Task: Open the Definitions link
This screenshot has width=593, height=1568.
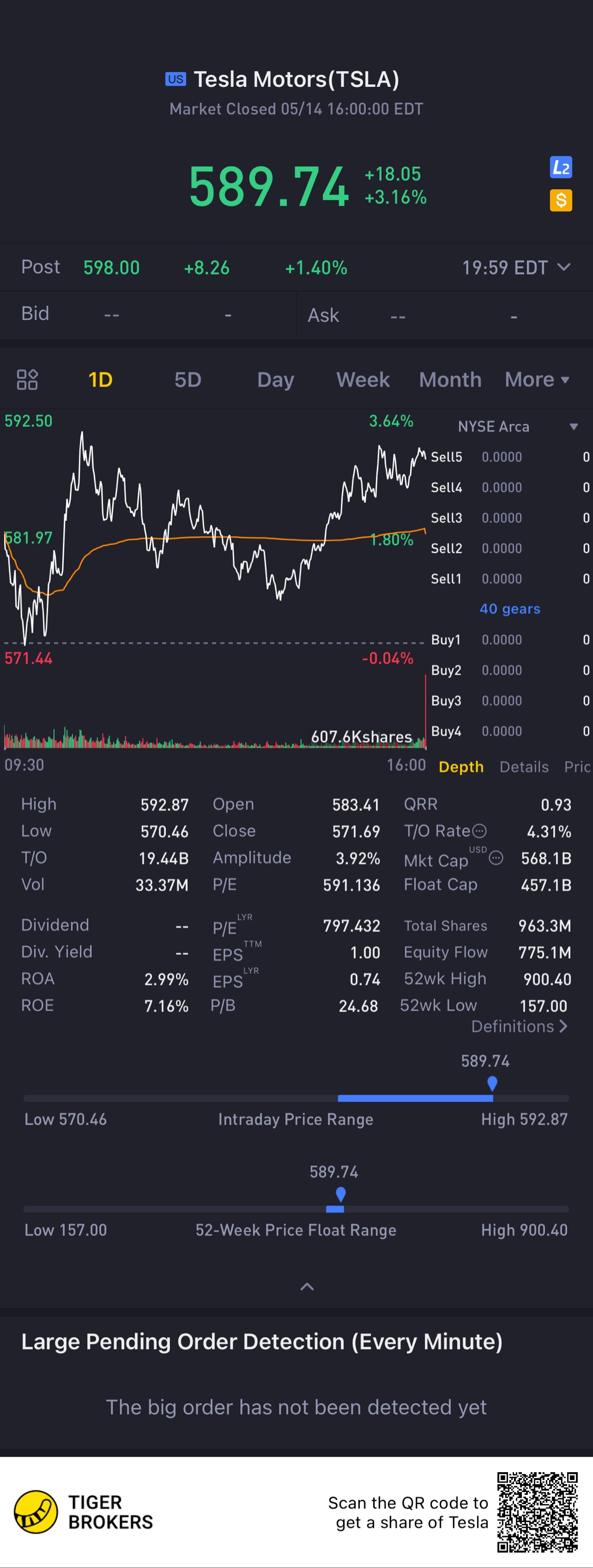Action: [519, 1026]
